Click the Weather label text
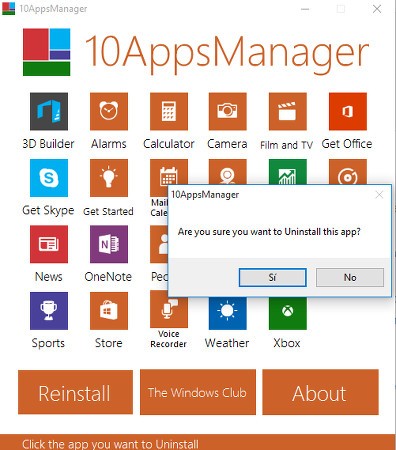The image size is (396, 450). (x=227, y=343)
